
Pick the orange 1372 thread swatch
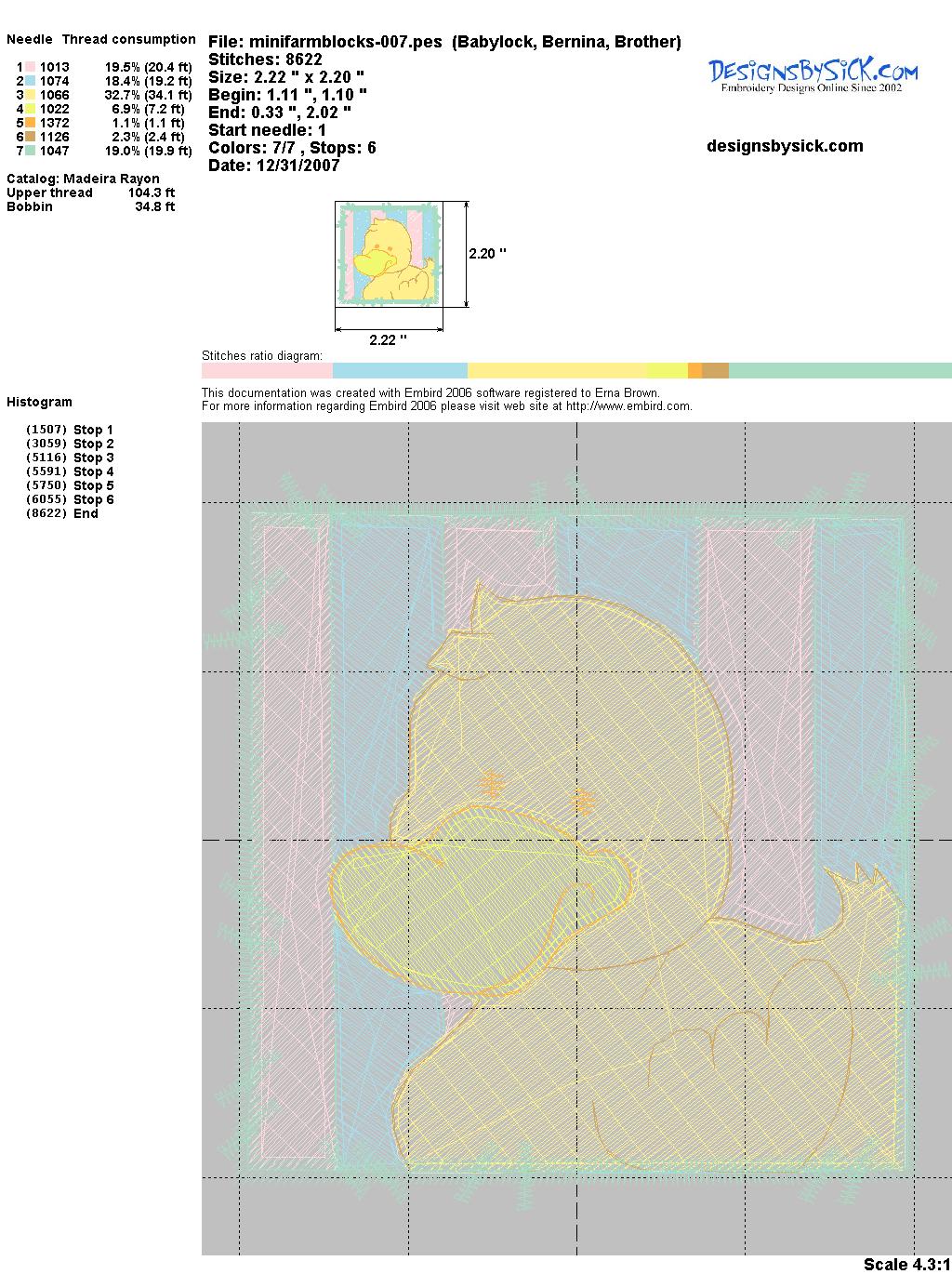[x=31, y=123]
